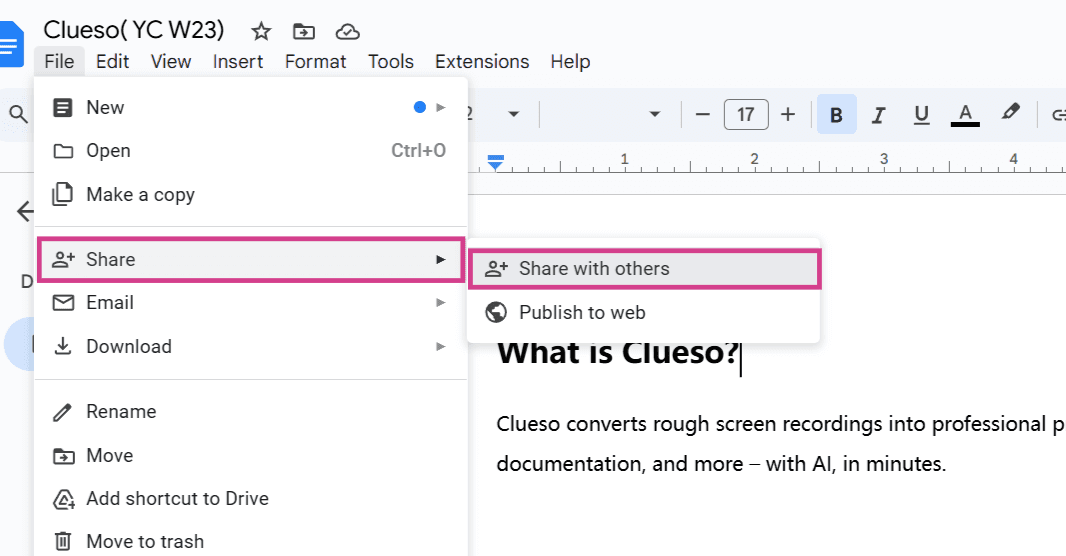The width and height of the screenshot is (1066, 556).
Task: Select New in the File menu
Action: pyautogui.click(x=251, y=107)
